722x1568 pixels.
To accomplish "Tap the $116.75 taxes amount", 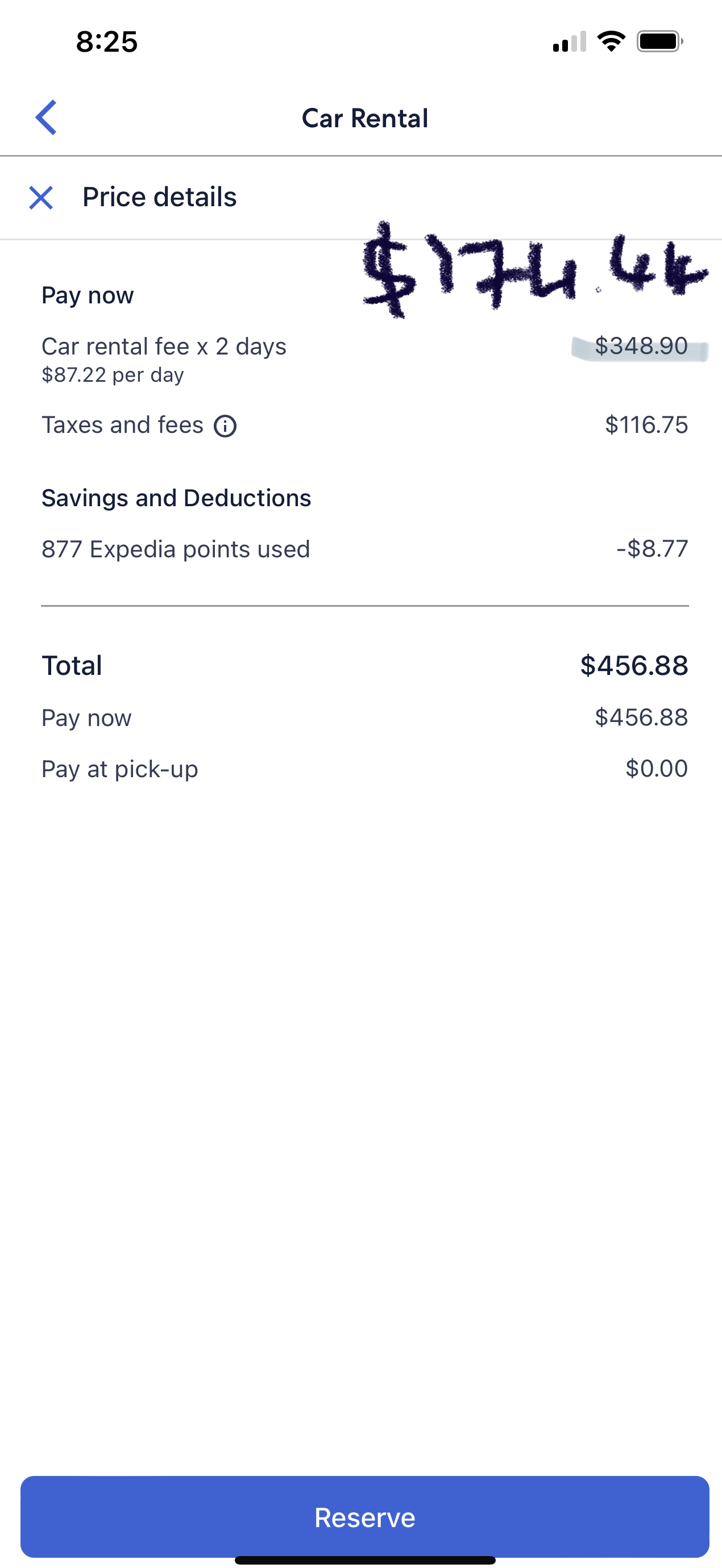I will tap(646, 425).
